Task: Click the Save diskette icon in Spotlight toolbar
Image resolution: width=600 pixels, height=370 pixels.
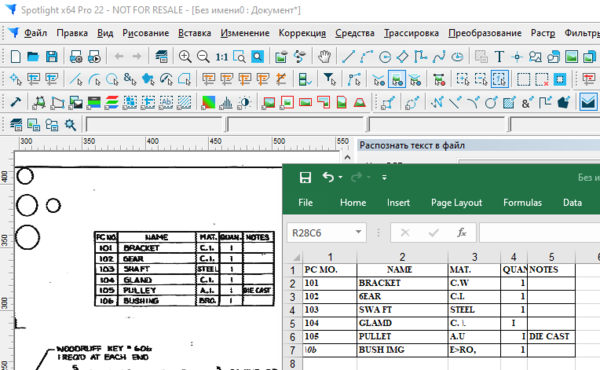Action: [x=52, y=57]
